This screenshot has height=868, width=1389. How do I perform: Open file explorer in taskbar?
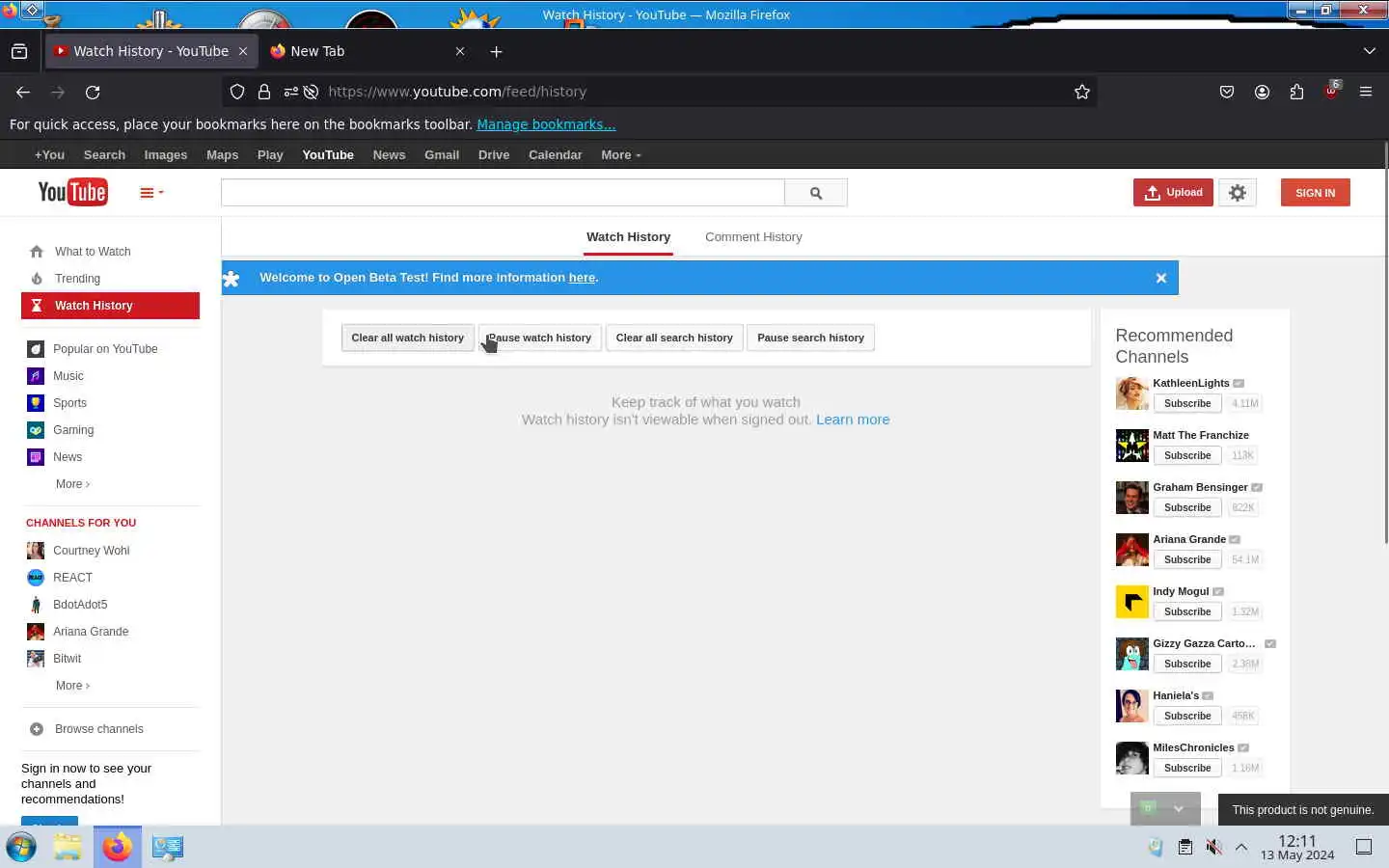68,847
